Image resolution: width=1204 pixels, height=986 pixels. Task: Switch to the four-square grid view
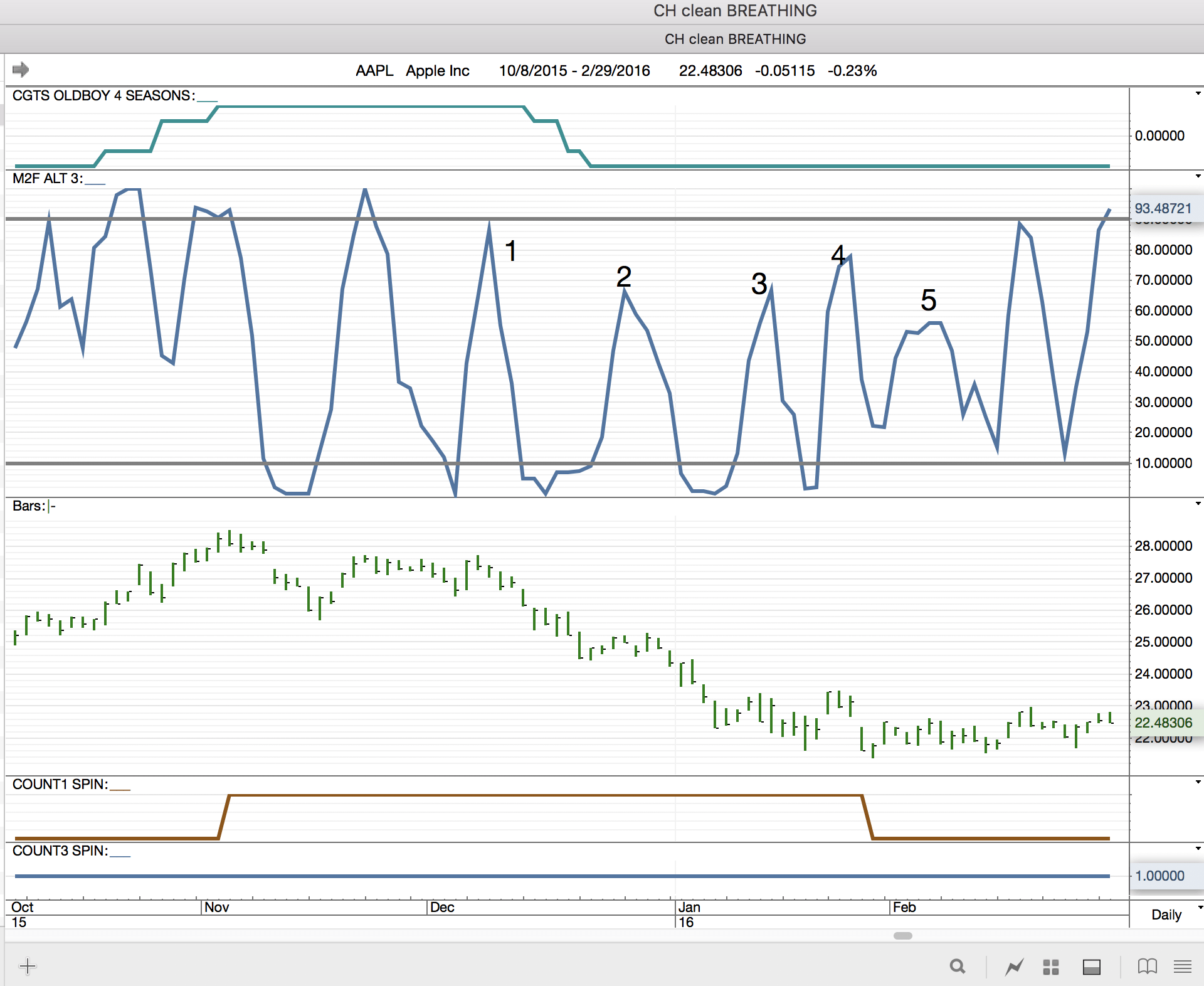(1051, 967)
